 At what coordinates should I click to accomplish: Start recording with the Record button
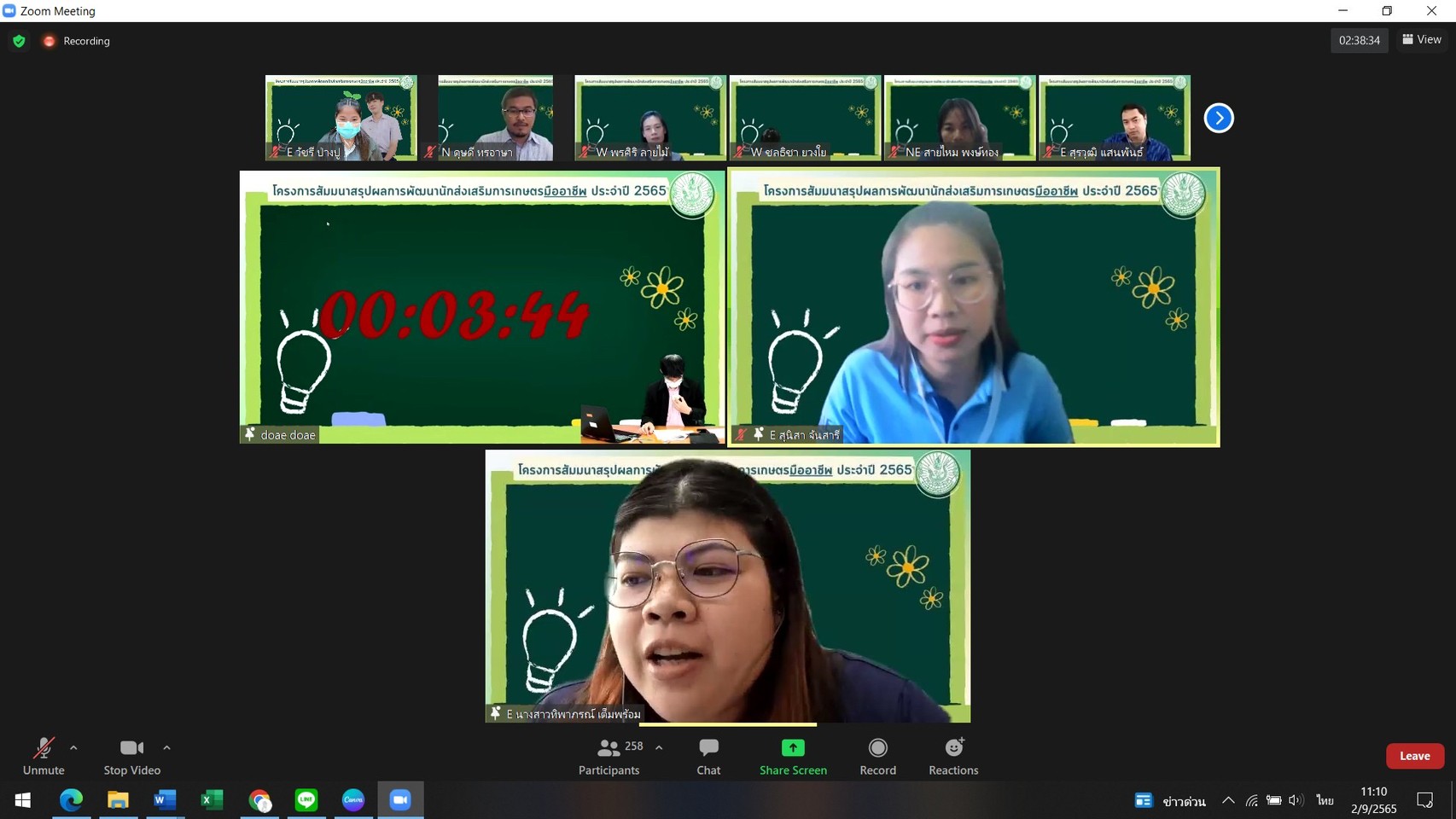pos(877,756)
